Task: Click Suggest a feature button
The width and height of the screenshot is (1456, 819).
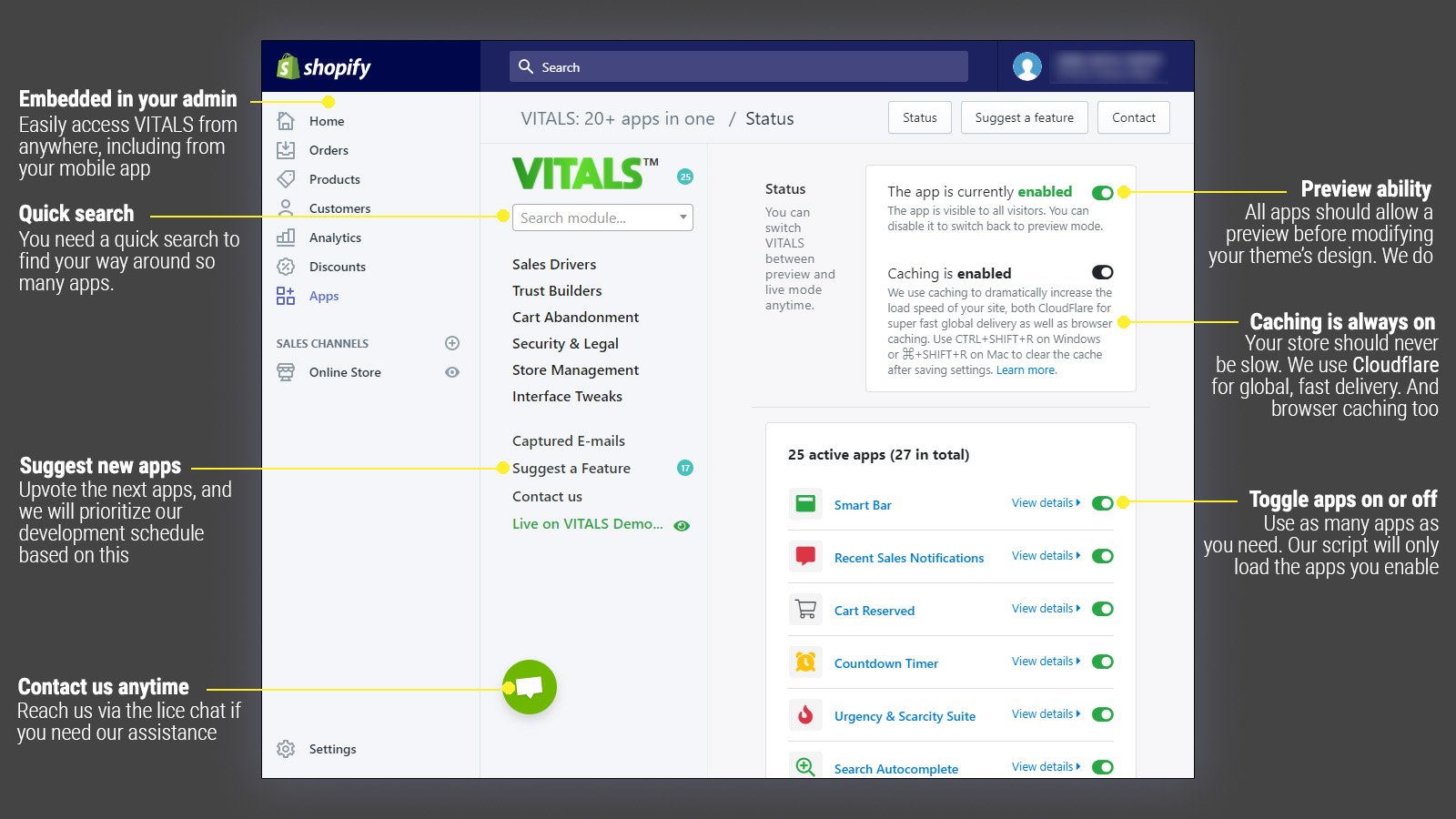Action: (x=1025, y=117)
